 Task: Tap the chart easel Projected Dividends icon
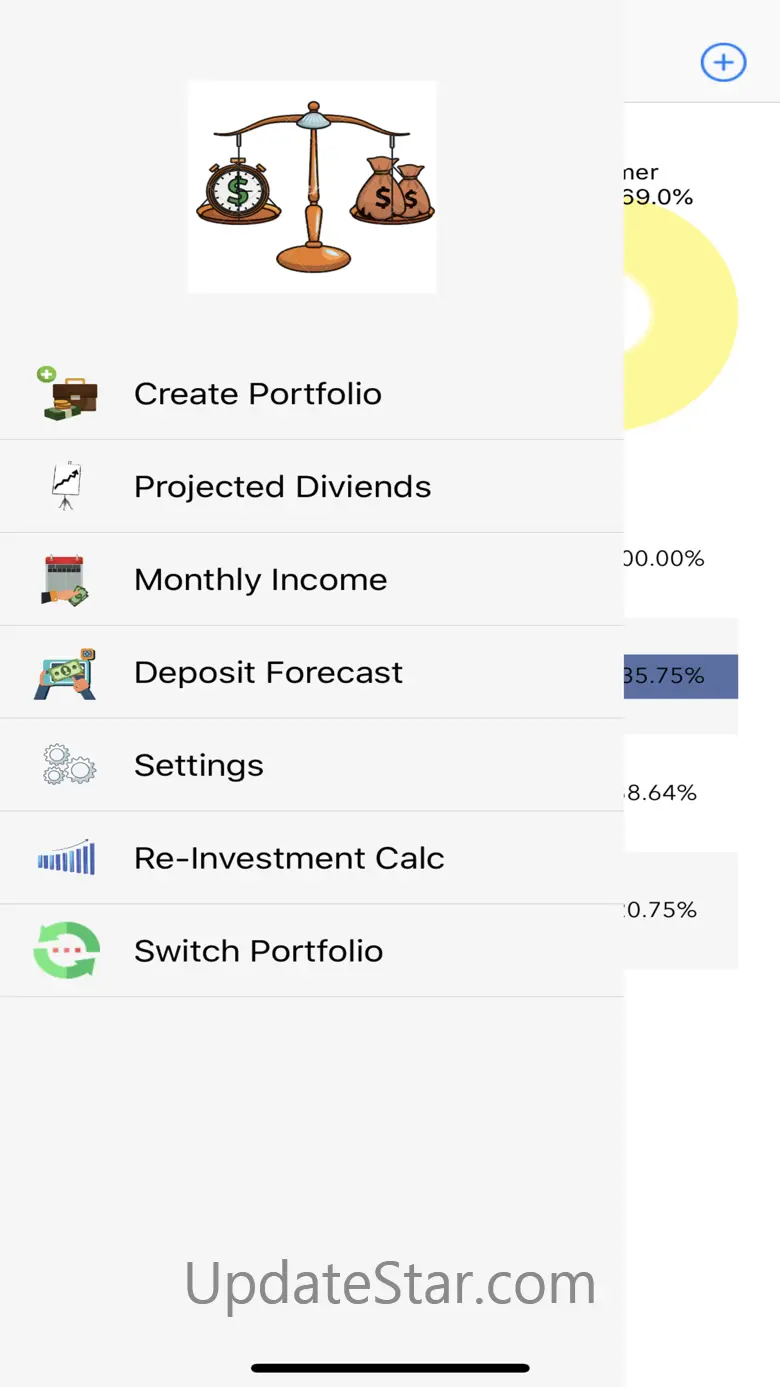click(67, 486)
